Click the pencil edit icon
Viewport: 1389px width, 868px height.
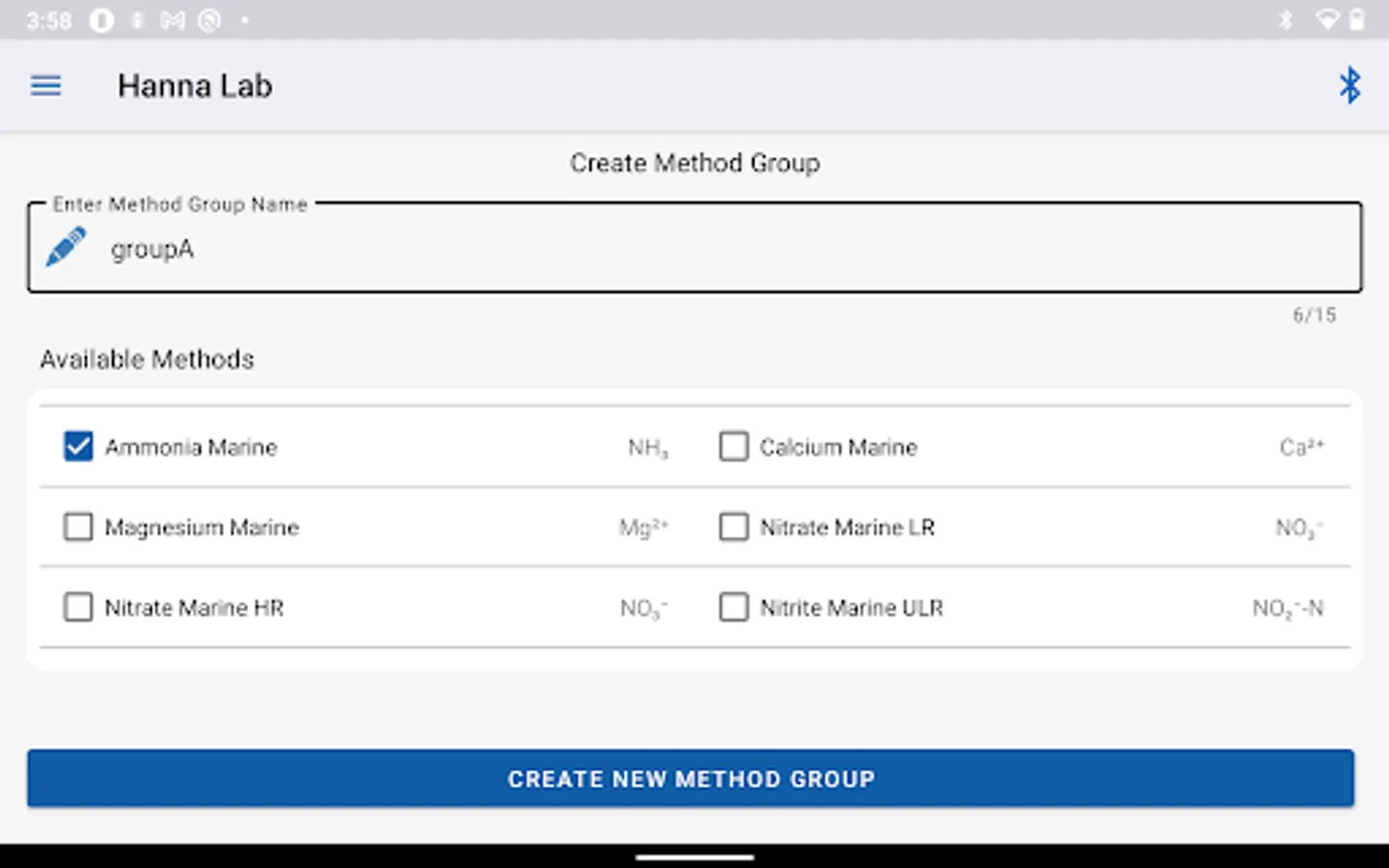pyautogui.click(x=66, y=248)
